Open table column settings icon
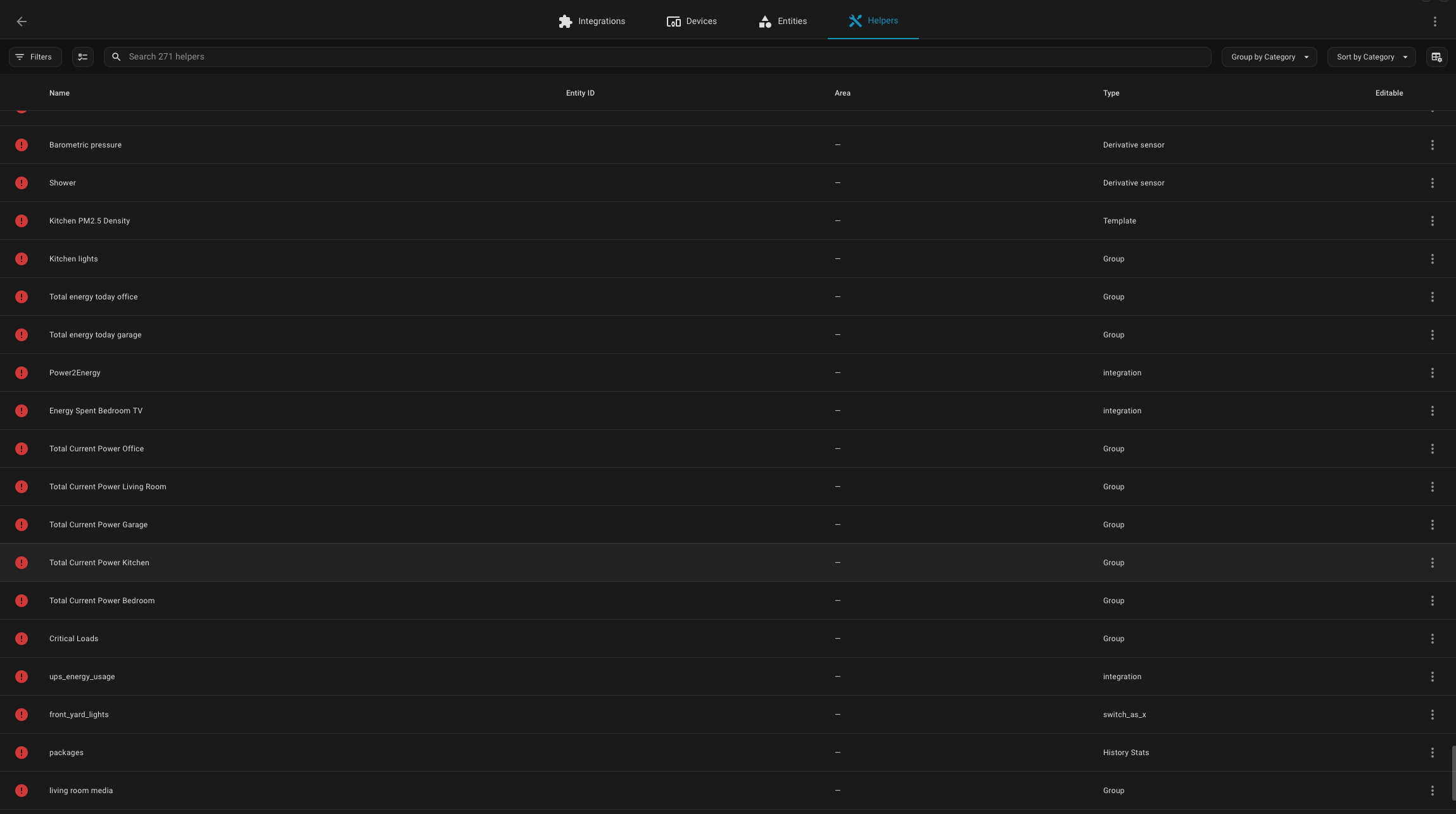This screenshot has width=1456, height=814. pyautogui.click(x=1436, y=57)
